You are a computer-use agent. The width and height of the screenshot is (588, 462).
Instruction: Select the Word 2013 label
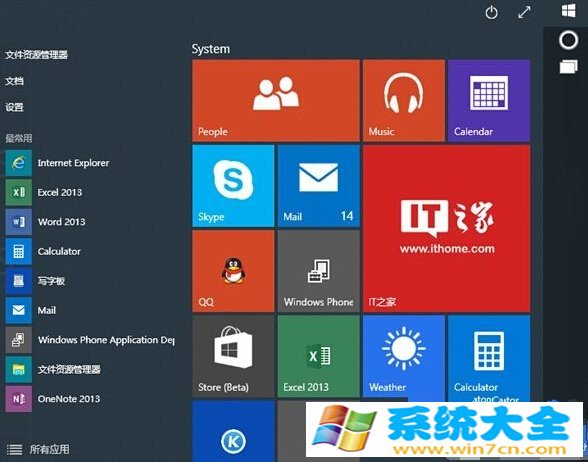(x=62, y=222)
